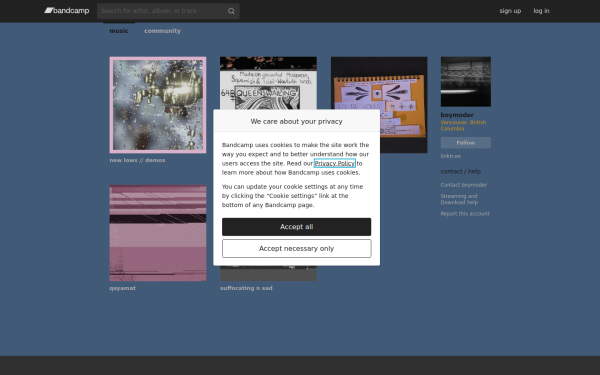600x375 pixels.
Task: Click the search magnifier icon
Action: tap(231, 11)
